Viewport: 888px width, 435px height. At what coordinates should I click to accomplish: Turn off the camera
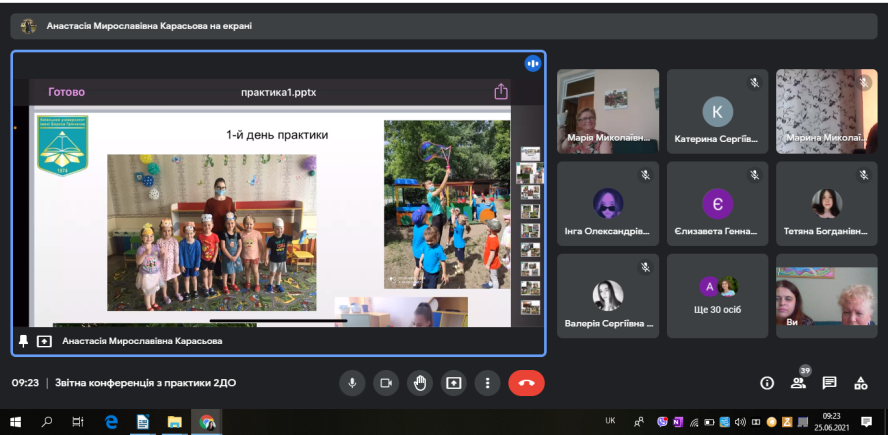tap(385, 382)
